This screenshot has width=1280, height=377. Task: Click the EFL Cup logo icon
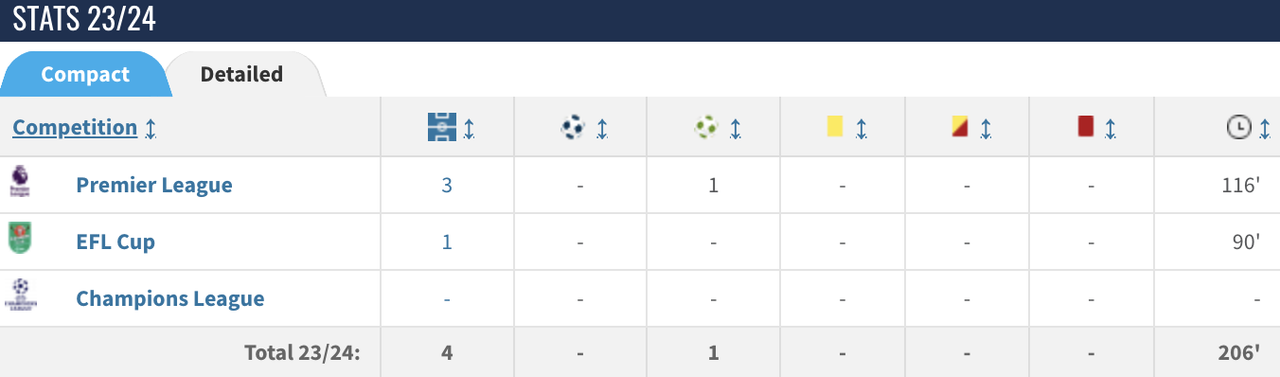[x=20, y=240]
